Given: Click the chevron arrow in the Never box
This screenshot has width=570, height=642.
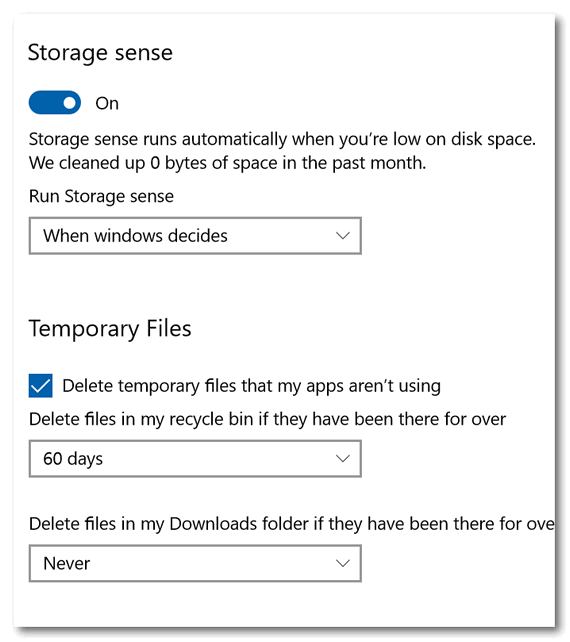Looking at the screenshot, I should pyautogui.click(x=342, y=563).
